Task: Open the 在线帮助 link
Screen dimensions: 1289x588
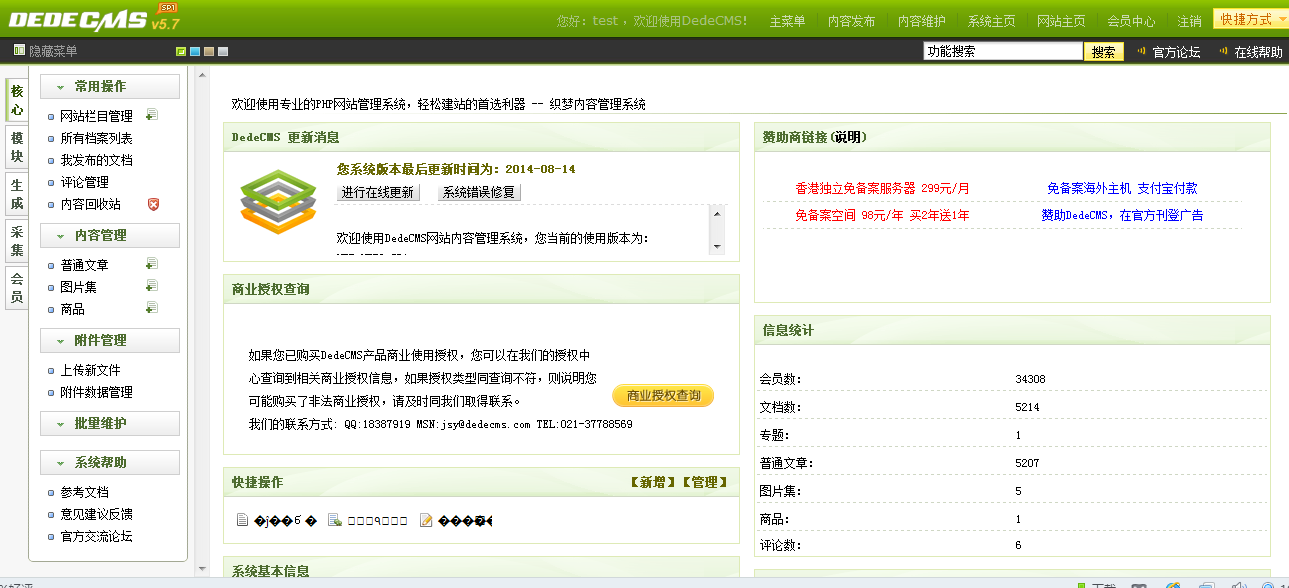Action: (1258, 52)
